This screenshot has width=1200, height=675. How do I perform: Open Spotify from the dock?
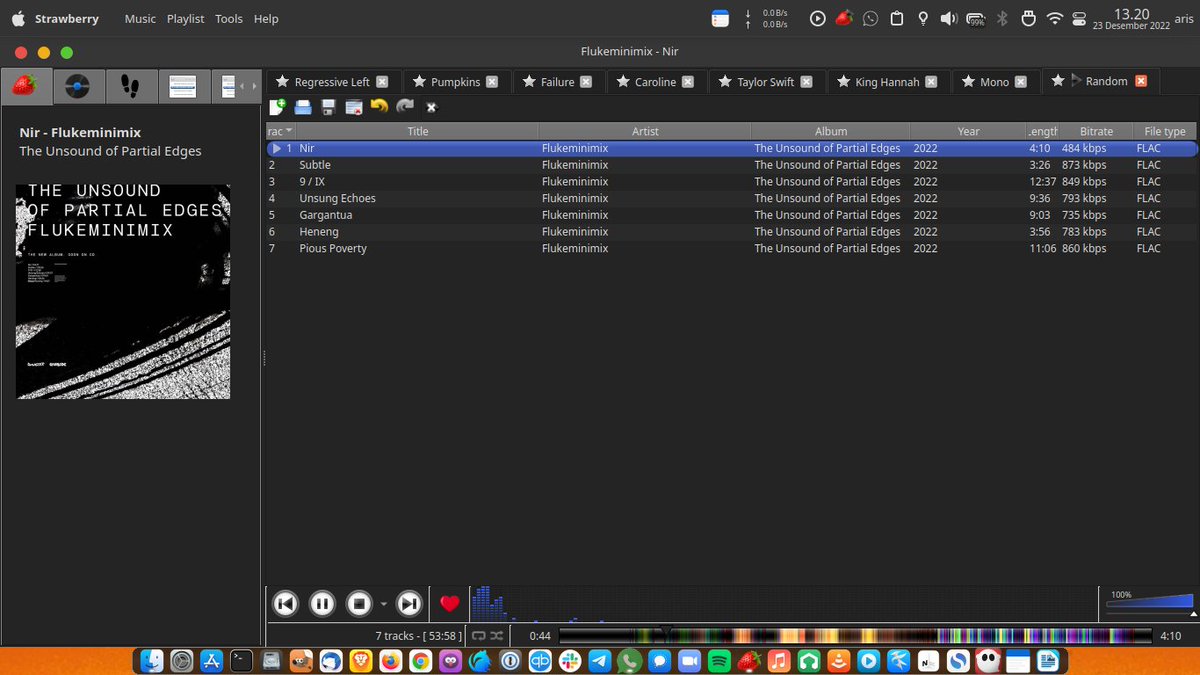(718, 661)
